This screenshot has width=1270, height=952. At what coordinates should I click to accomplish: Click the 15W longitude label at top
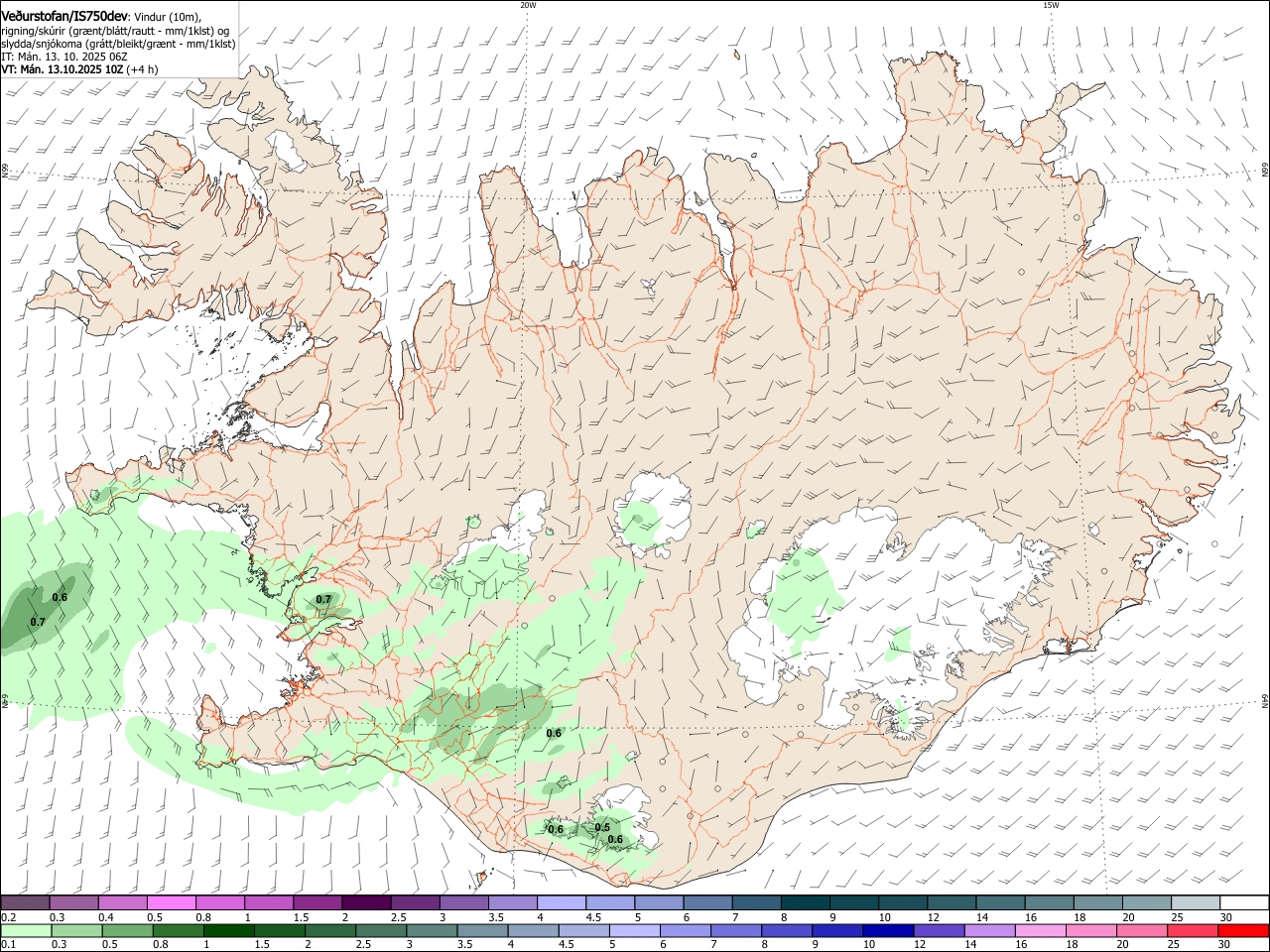(x=1051, y=5)
